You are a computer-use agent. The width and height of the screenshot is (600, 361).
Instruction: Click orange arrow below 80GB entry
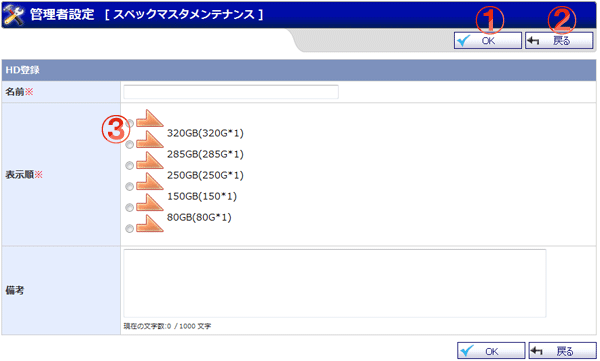click(x=150, y=224)
